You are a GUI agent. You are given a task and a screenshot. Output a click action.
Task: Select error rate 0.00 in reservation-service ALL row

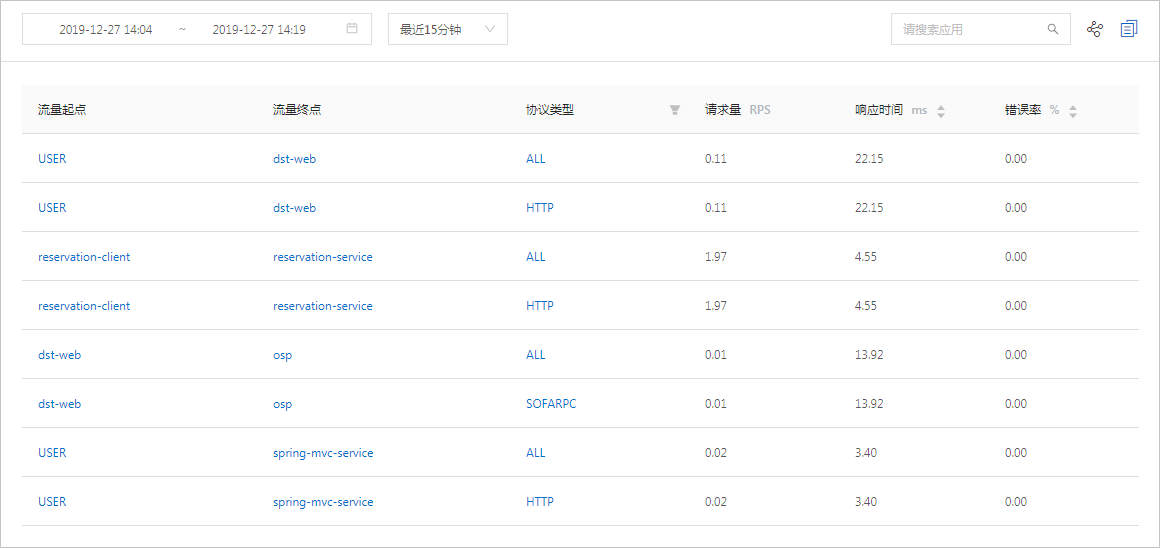tap(1016, 257)
